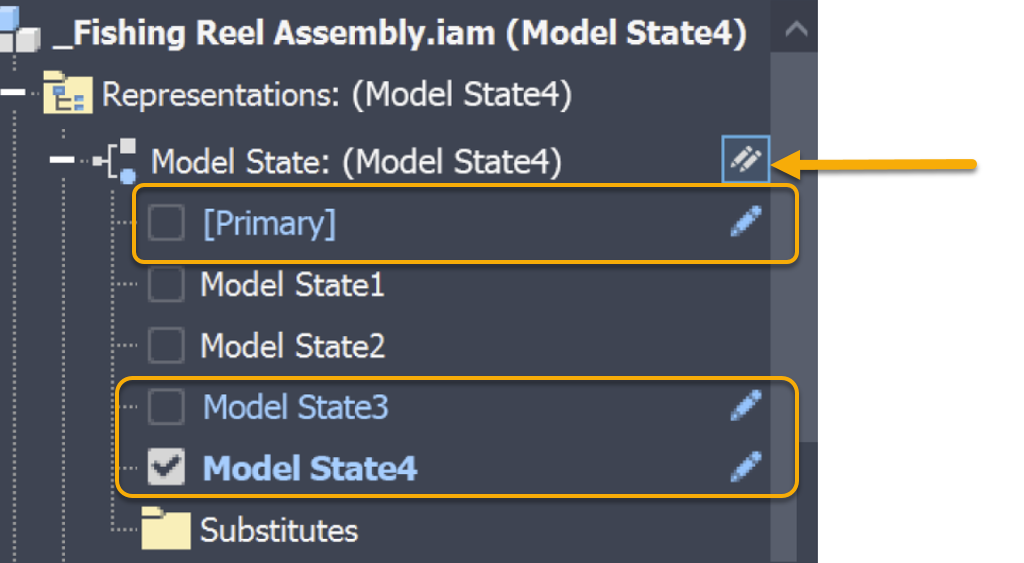Screen dimensions: 1024x563
Task: Click the pencil icon on the Primary row
Action: [x=746, y=222]
